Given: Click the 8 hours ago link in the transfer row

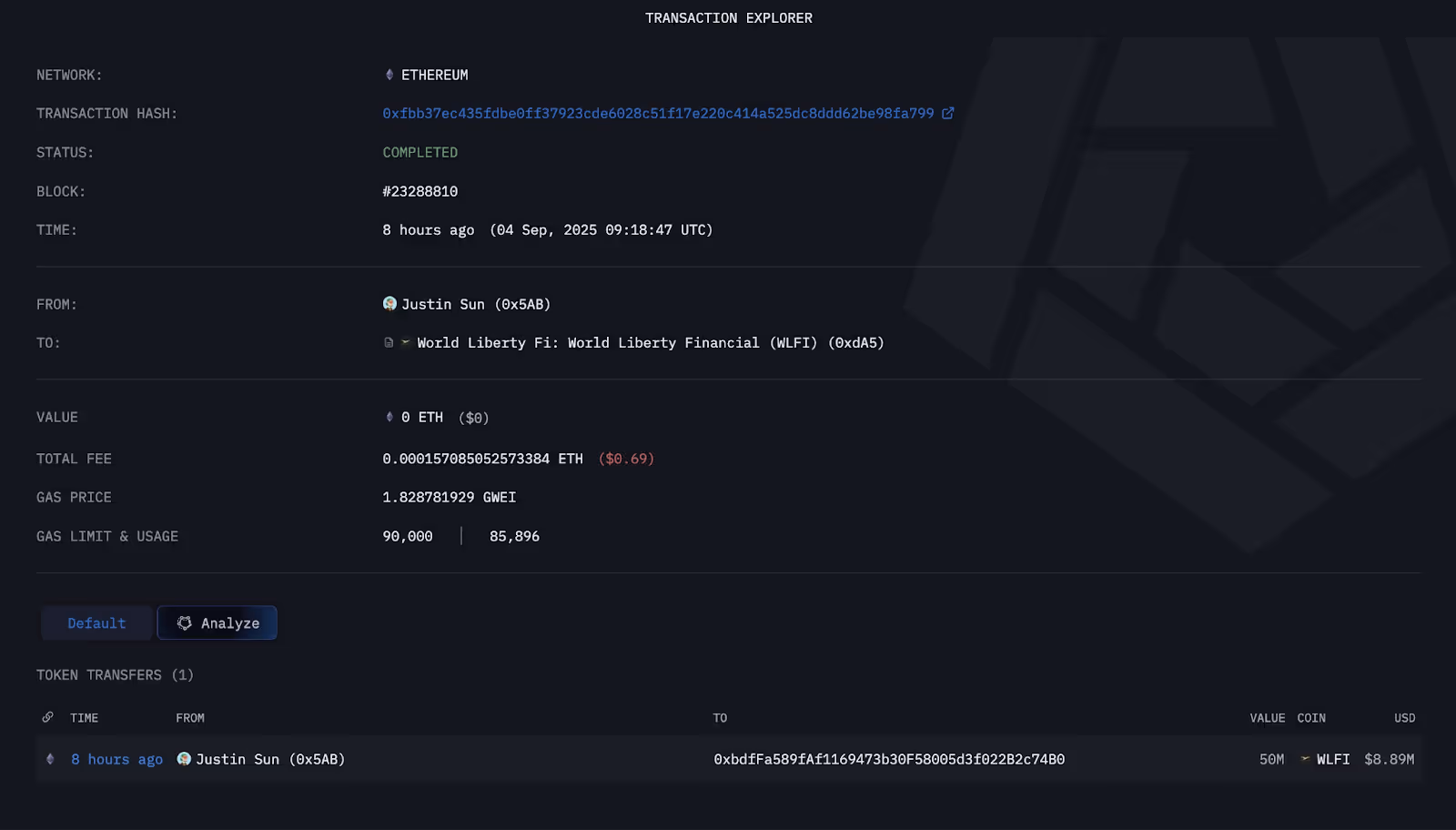Looking at the screenshot, I should click(x=116, y=759).
